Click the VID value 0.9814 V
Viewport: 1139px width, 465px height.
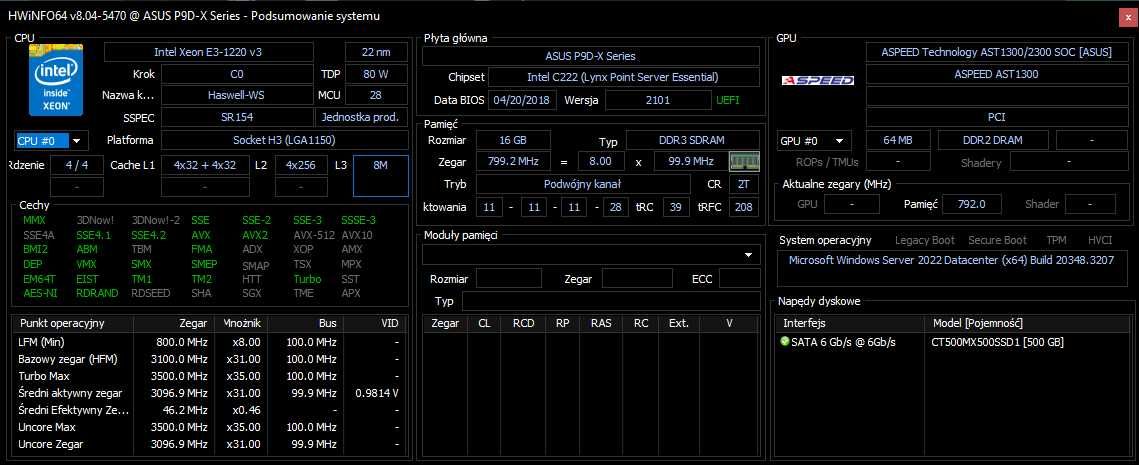[376, 393]
